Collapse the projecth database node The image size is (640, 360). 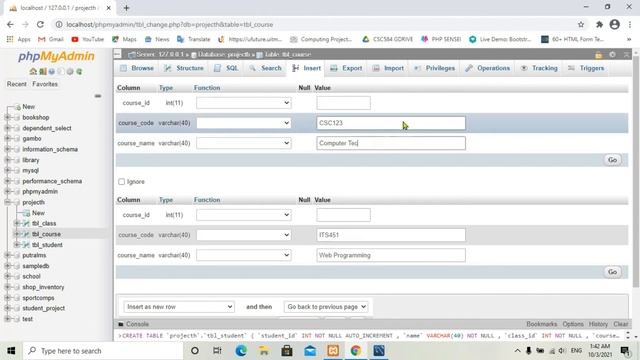[x=7, y=202]
